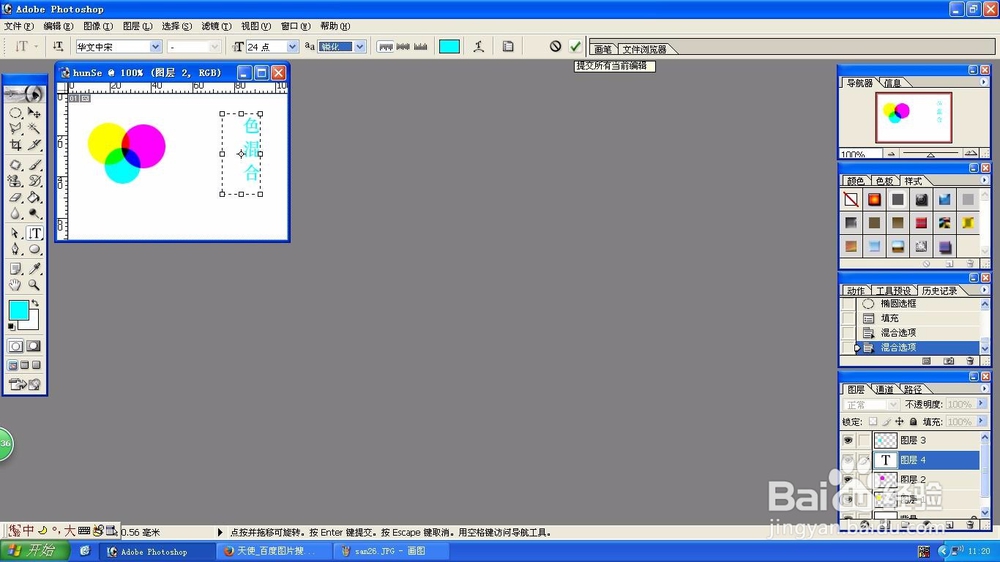Open the anti-aliasing method dropdown

360,47
